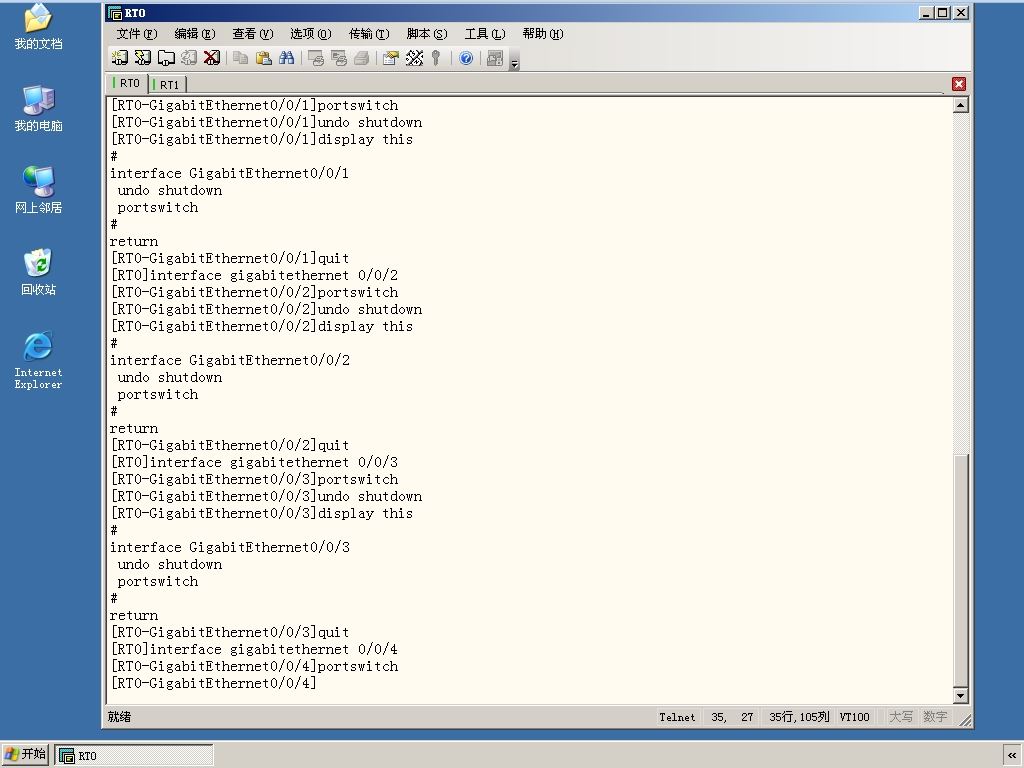Open the 工具(L) menu
This screenshot has height=768, width=1024.
(x=485, y=33)
